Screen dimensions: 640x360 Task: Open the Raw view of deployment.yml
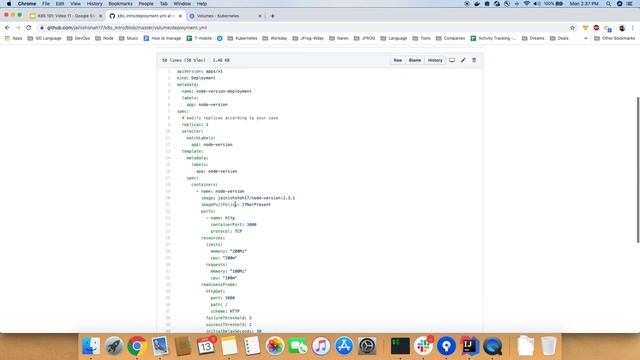(398, 60)
